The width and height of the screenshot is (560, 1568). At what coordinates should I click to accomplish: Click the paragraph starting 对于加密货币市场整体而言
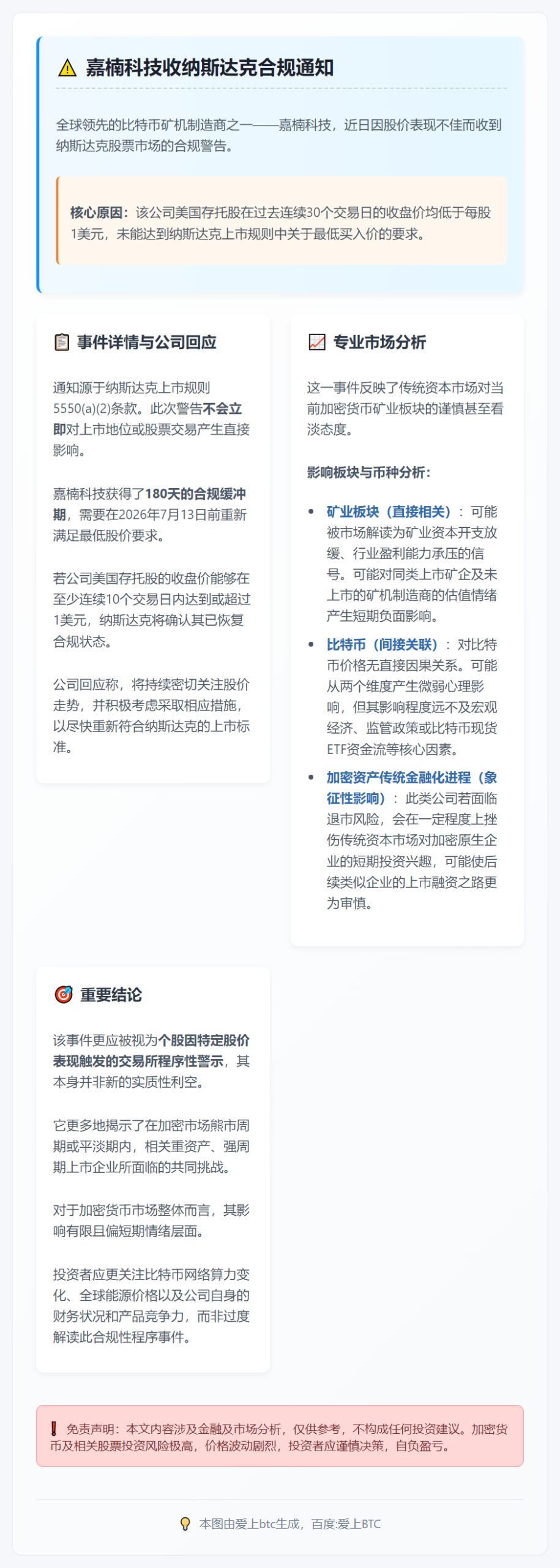(152, 1220)
